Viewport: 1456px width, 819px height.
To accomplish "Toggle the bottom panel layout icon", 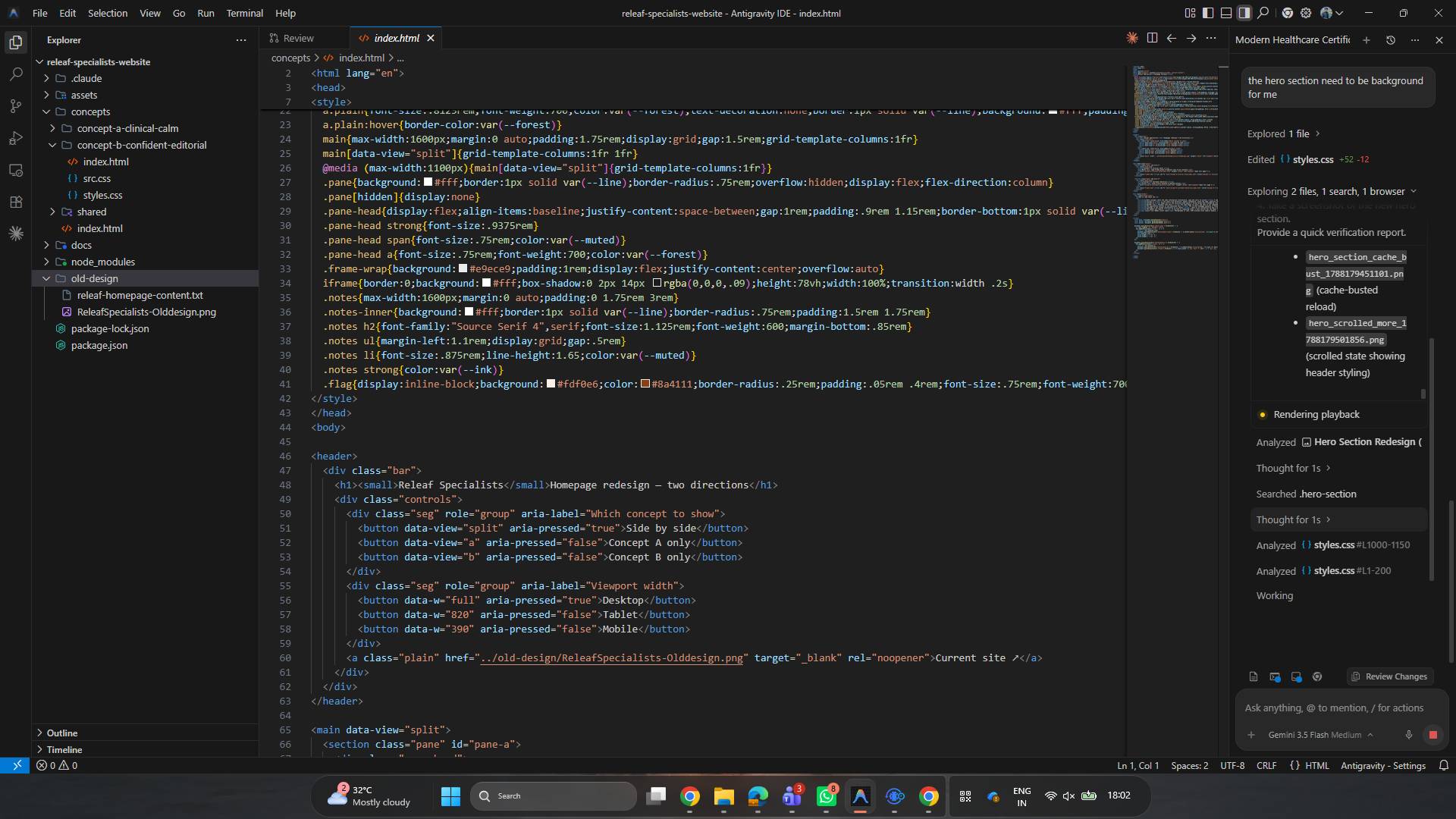I will point(1226,13).
